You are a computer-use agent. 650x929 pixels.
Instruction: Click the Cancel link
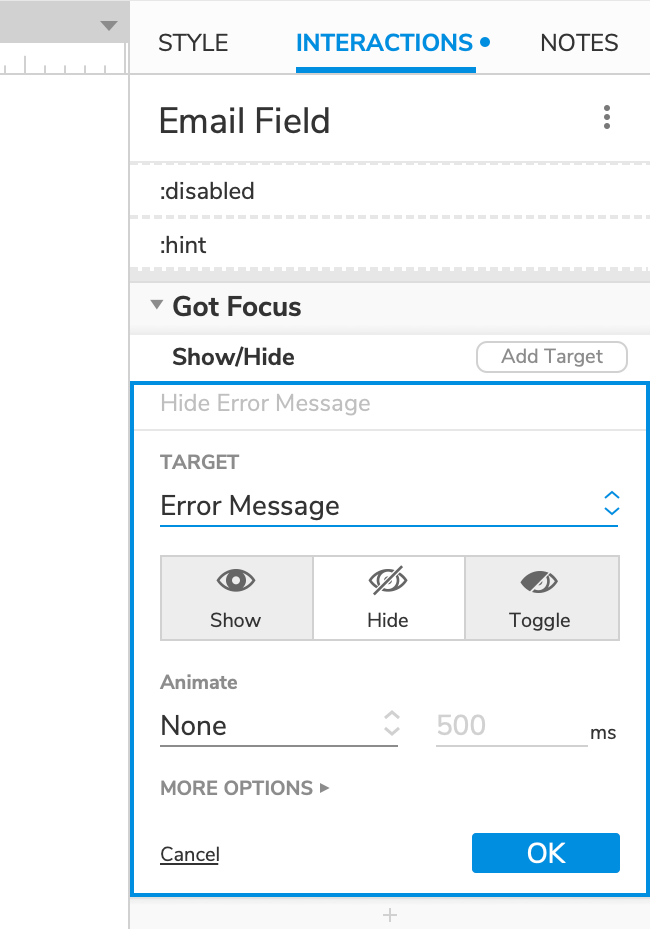click(x=190, y=854)
